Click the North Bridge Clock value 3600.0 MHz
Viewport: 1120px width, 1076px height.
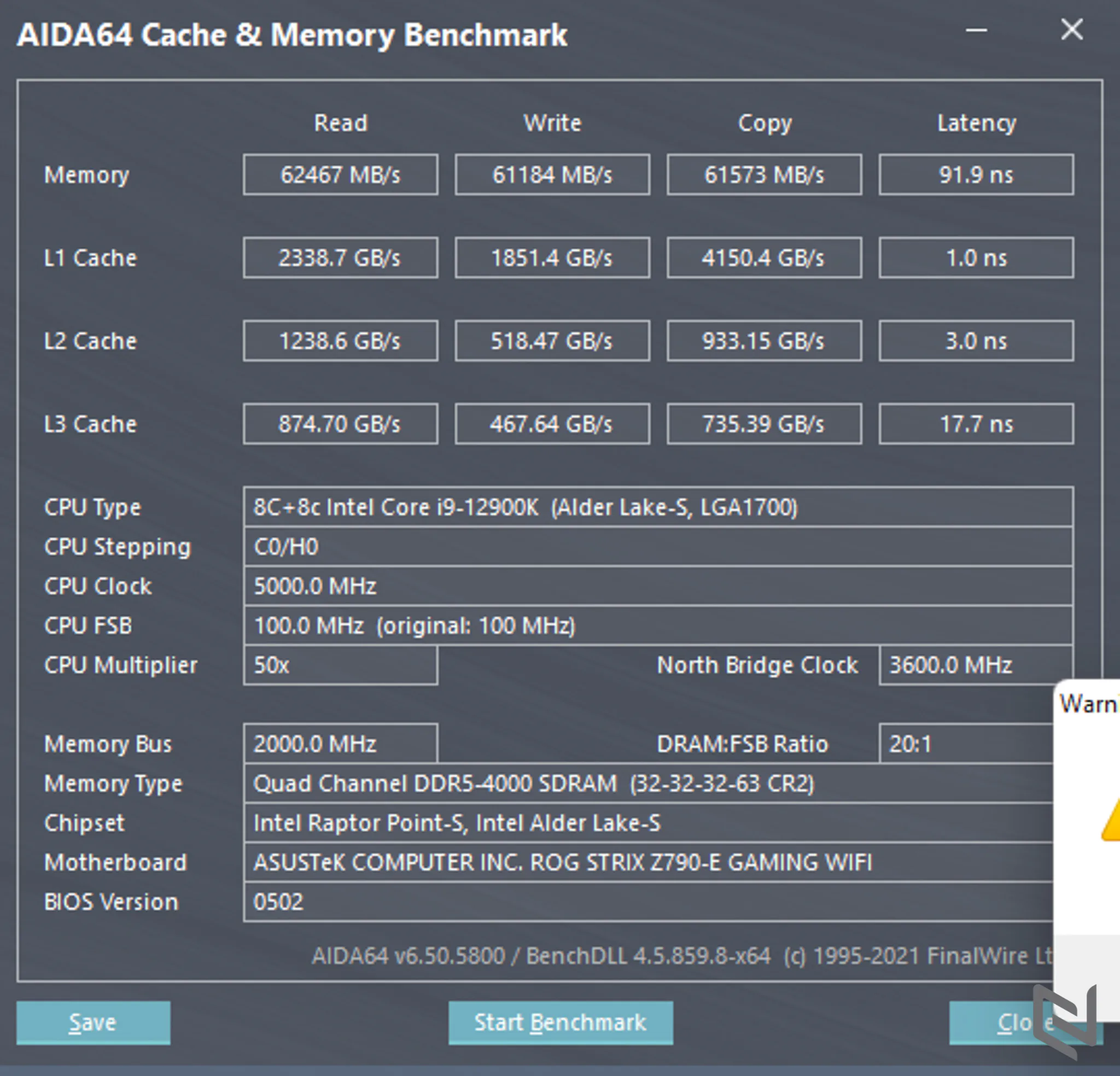tap(976, 665)
